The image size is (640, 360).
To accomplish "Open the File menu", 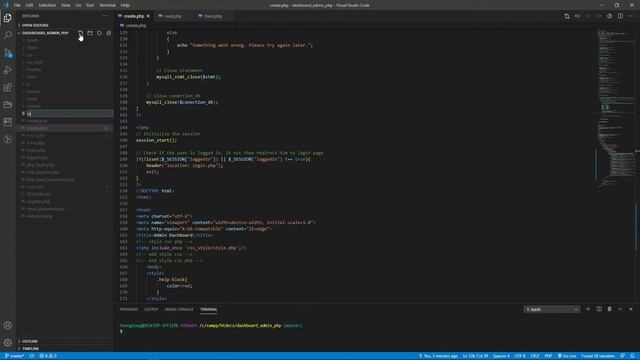I will click(x=17, y=5).
